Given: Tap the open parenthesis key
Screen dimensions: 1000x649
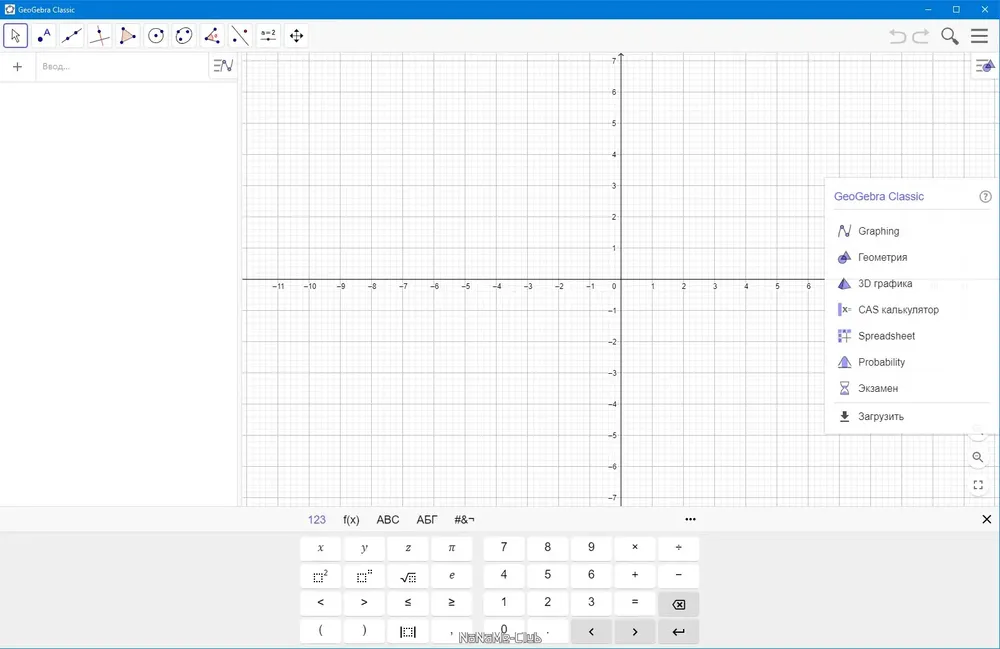Looking at the screenshot, I should click(320, 631).
